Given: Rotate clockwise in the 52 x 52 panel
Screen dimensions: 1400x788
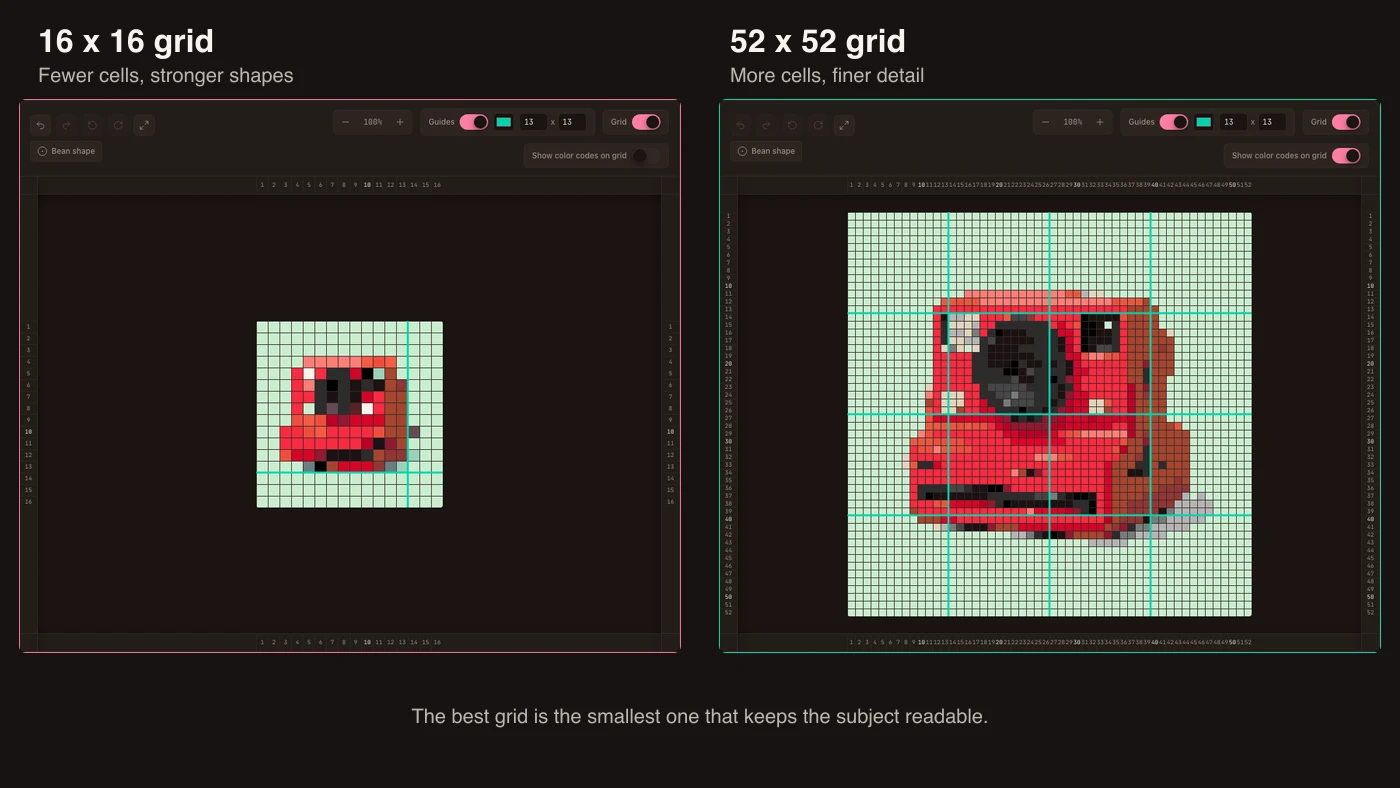Looking at the screenshot, I should (x=818, y=125).
